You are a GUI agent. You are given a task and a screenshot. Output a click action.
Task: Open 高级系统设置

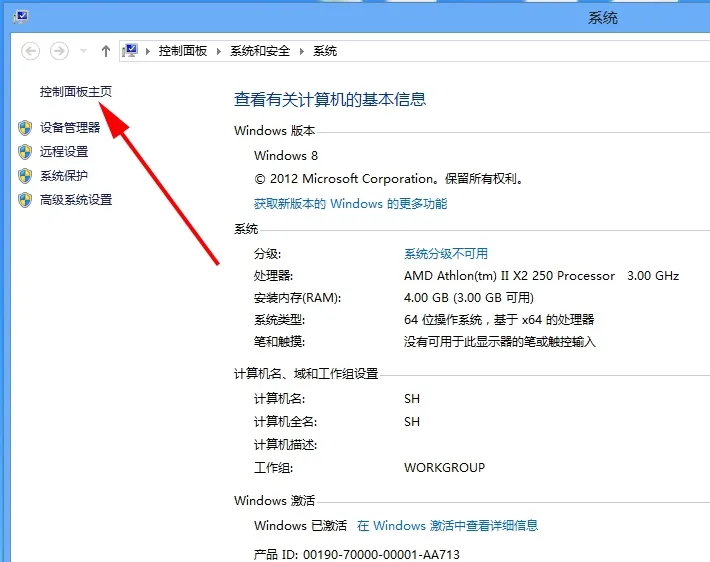coord(76,199)
